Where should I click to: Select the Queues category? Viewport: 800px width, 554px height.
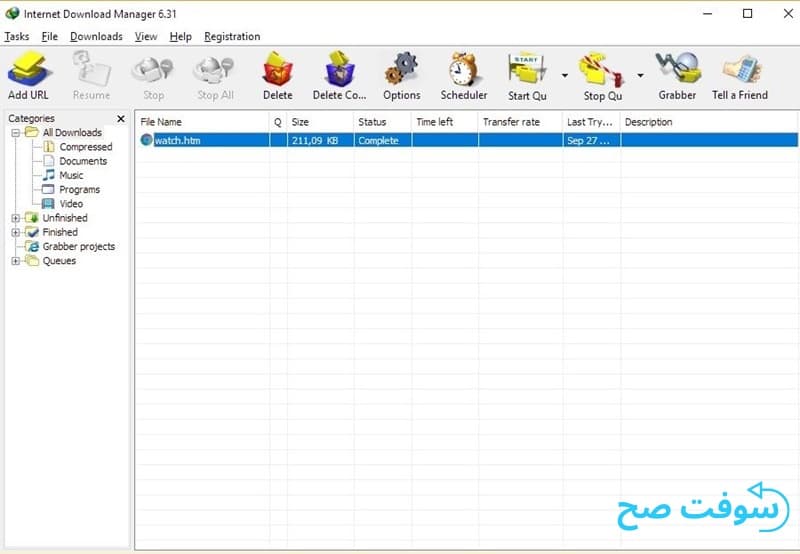pos(59,261)
